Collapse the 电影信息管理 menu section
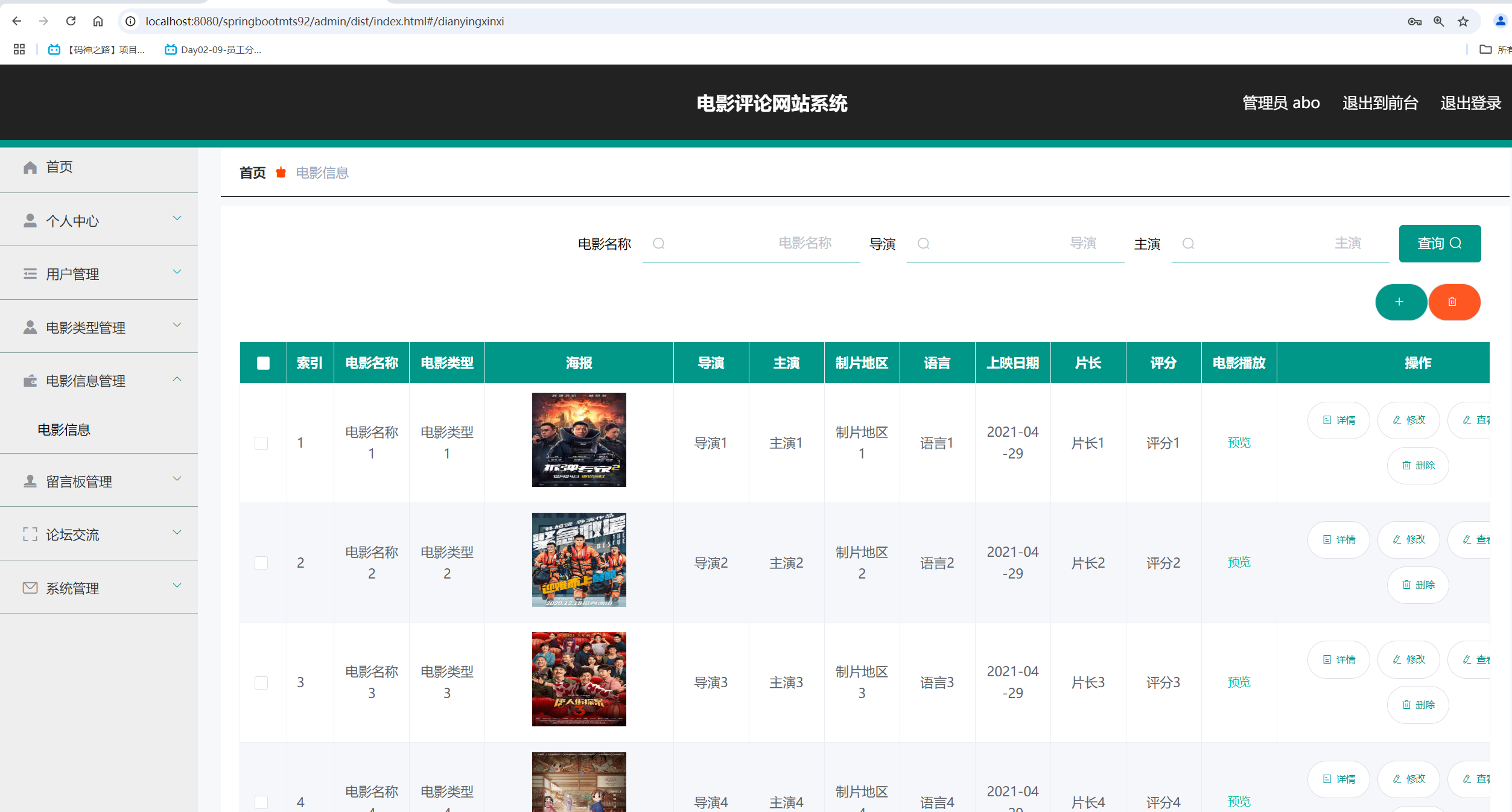1512x812 pixels. coord(177,379)
